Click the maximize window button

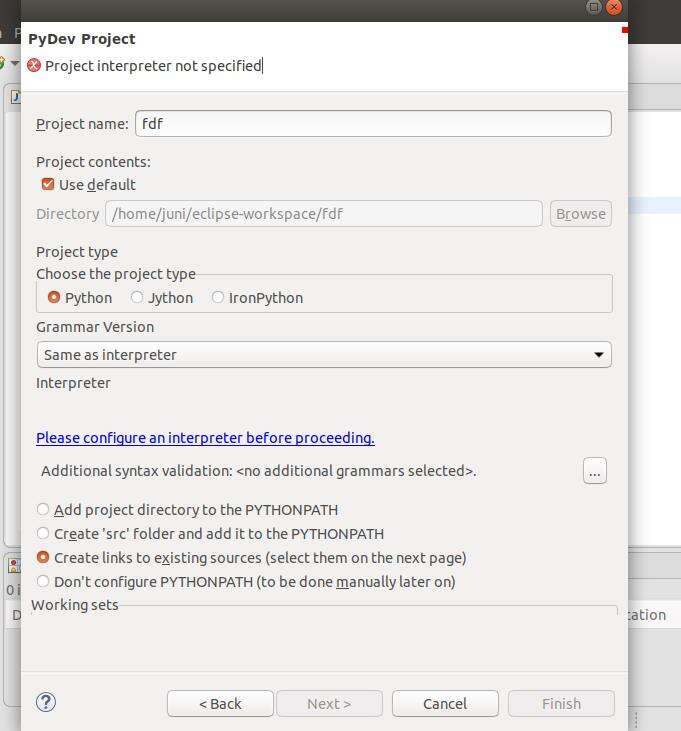[594, 7]
